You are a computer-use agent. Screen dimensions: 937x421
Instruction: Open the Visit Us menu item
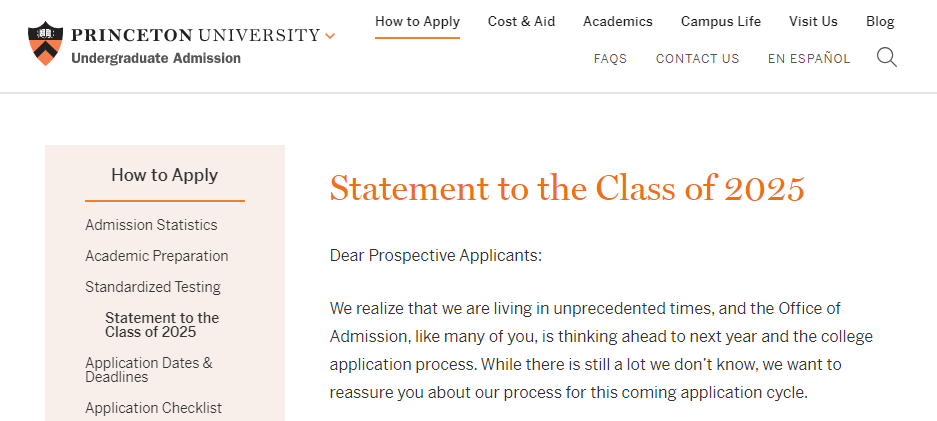point(813,21)
